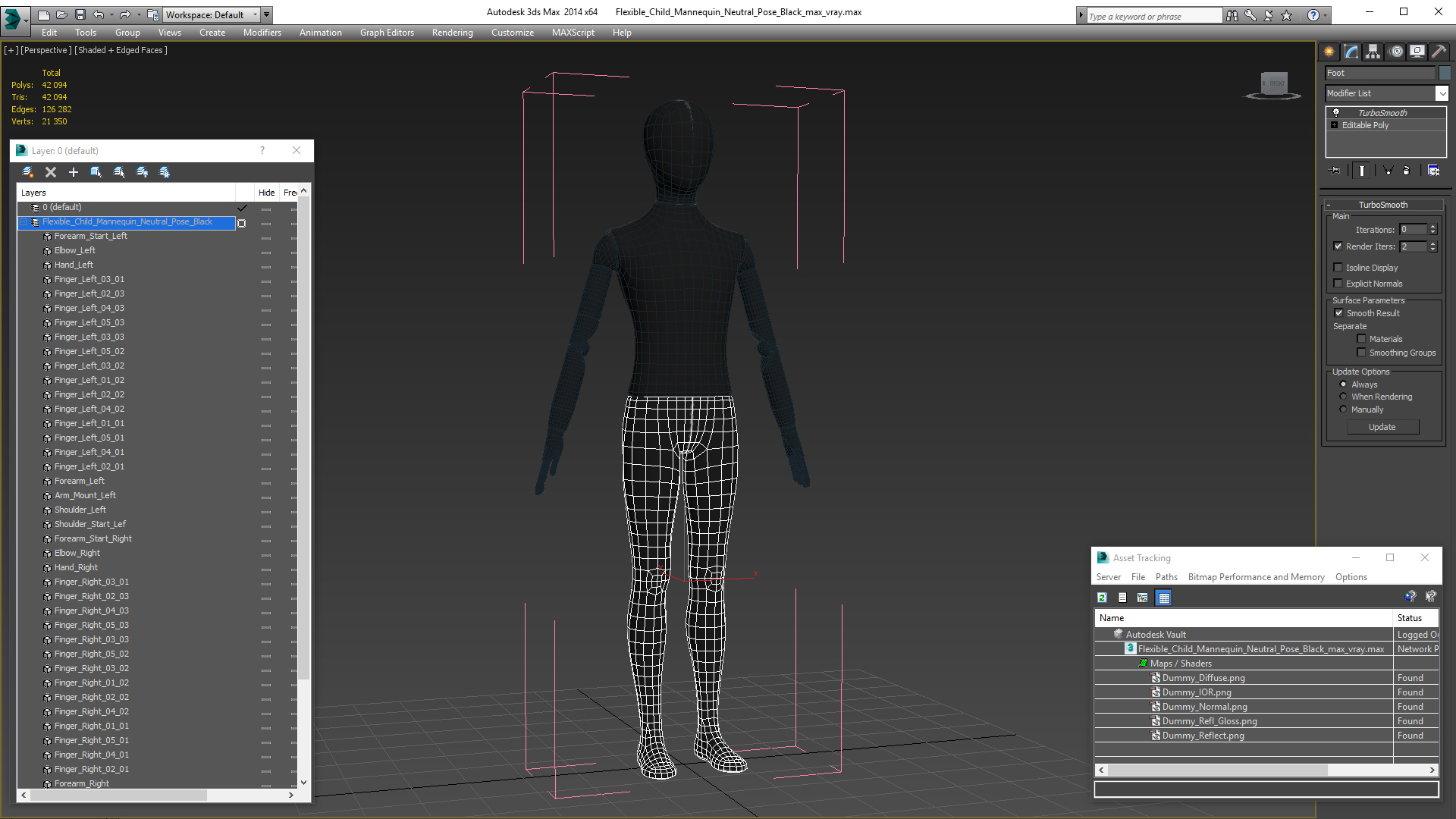The image size is (1456, 819).
Task: Open the undo history dropdown arrow
Action: [x=111, y=14]
